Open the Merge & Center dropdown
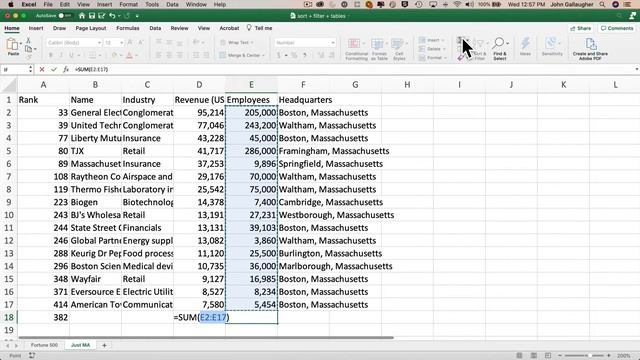The width and height of the screenshot is (640, 360). point(263,55)
